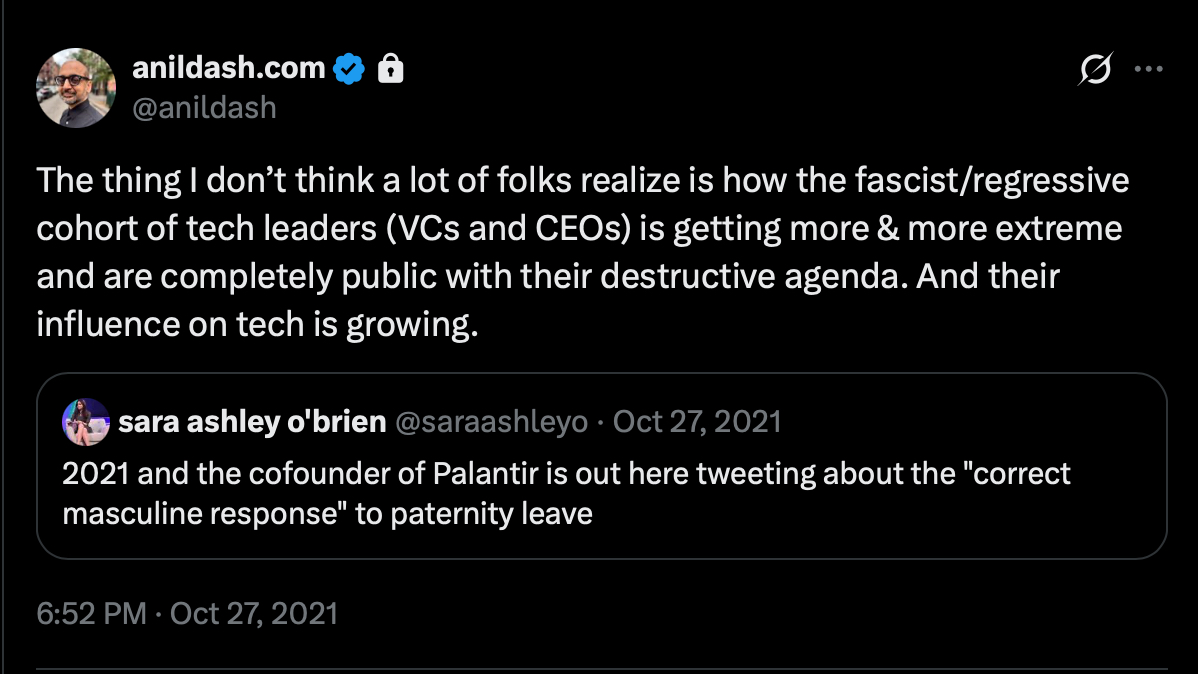The image size is (1198, 674).
Task: Click "influence on tech is growing" sentence
Action: [258, 325]
